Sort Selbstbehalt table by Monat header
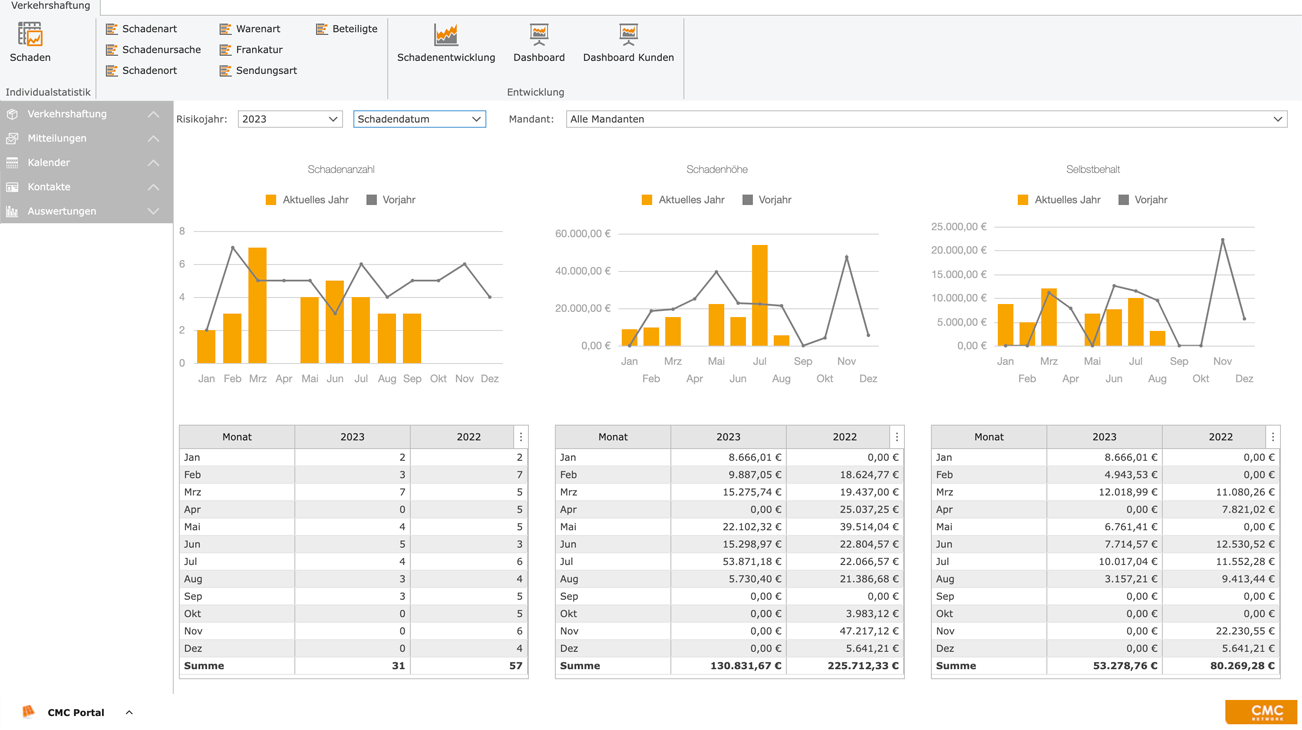The height and width of the screenshot is (730, 1302). 989,437
